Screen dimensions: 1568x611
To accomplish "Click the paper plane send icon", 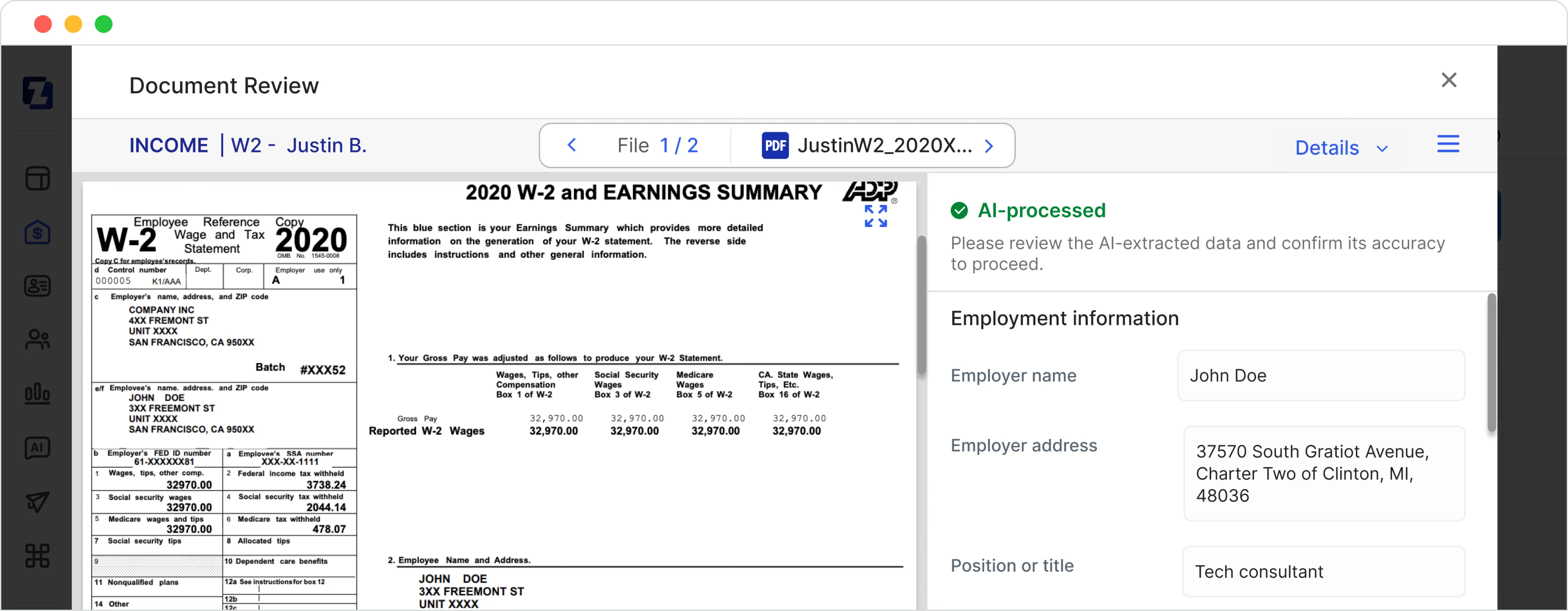I will (38, 502).
